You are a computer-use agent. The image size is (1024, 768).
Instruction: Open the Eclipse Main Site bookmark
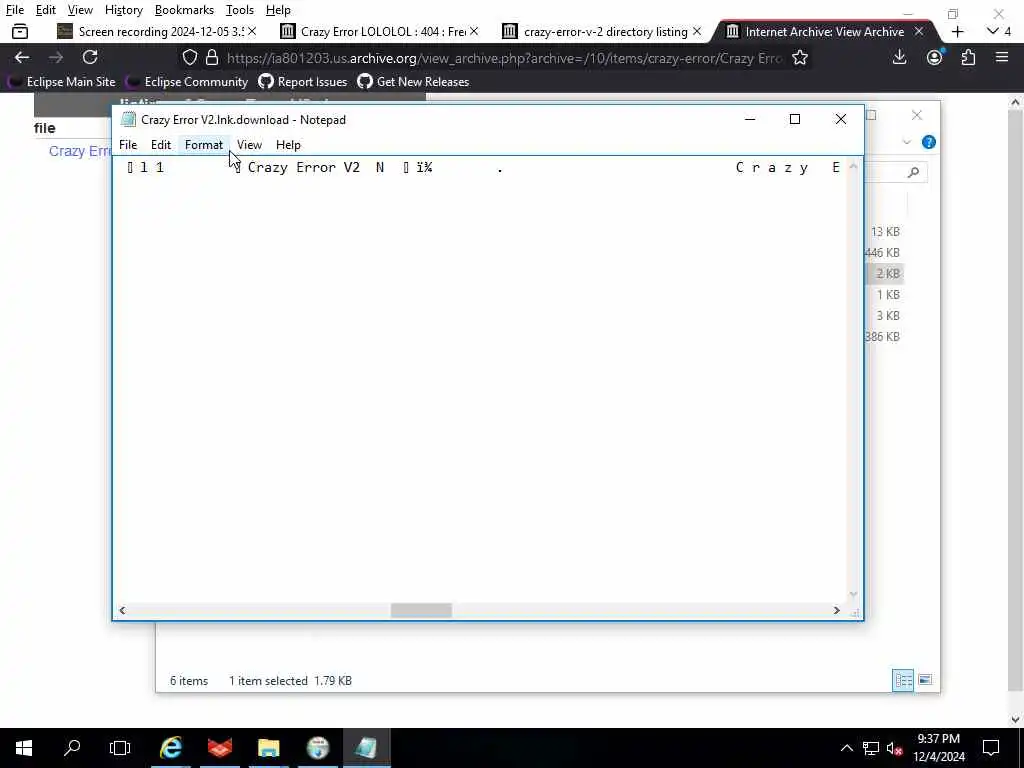(61, 82)
